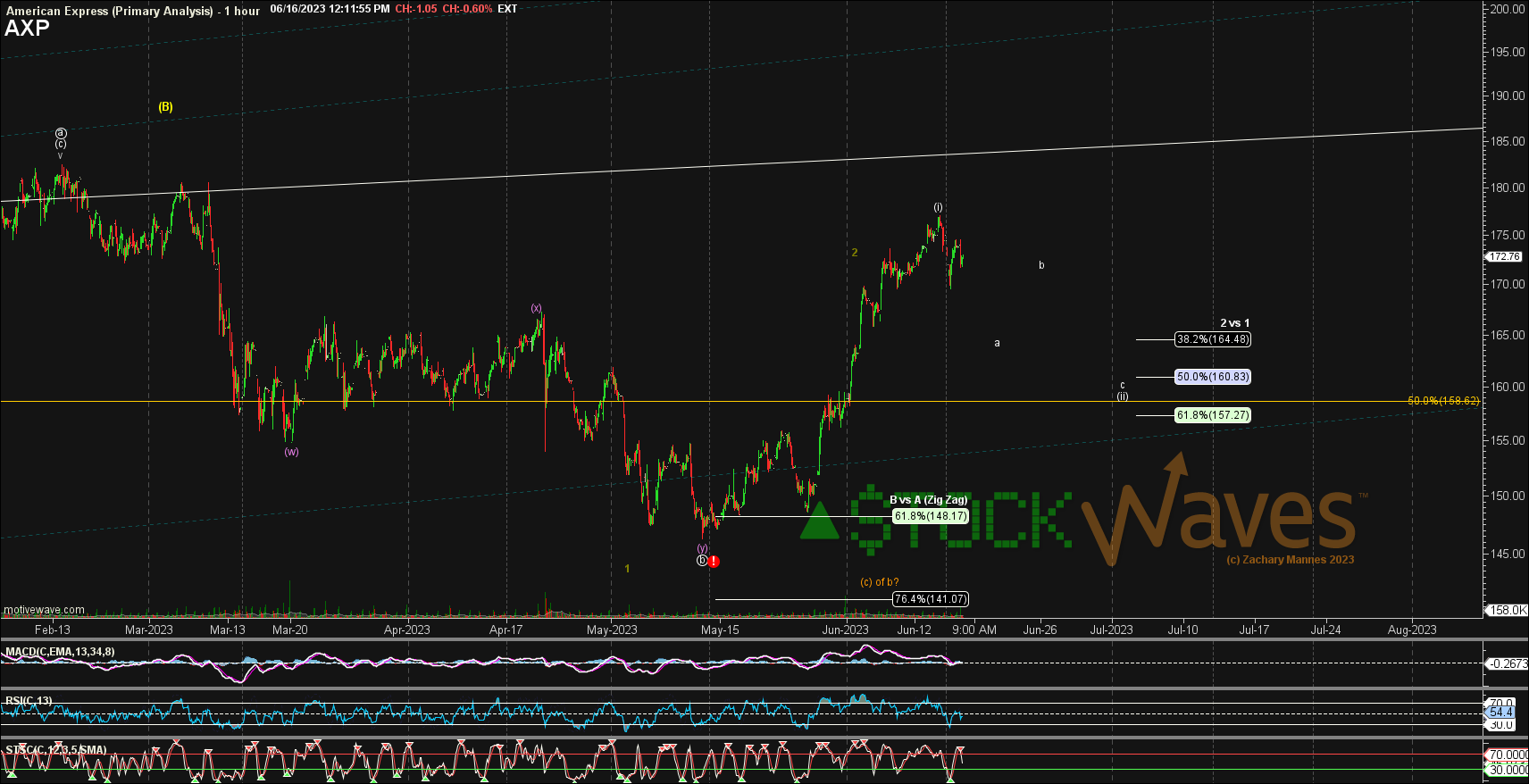Image resolution: width=1529 pixels, height=784 pixels.
Task: Click the Apr-2023 date axis label
Action: tap(407, 630)
